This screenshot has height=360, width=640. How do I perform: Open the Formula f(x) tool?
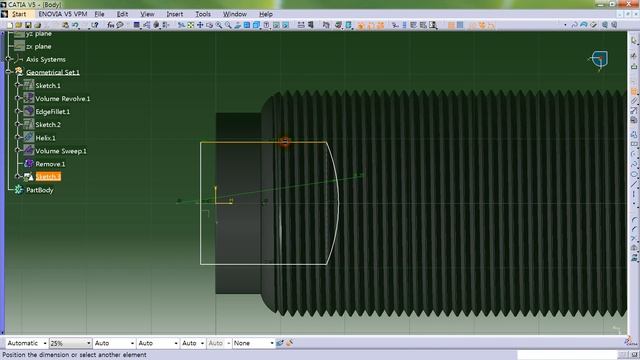(x=111, y=25)
